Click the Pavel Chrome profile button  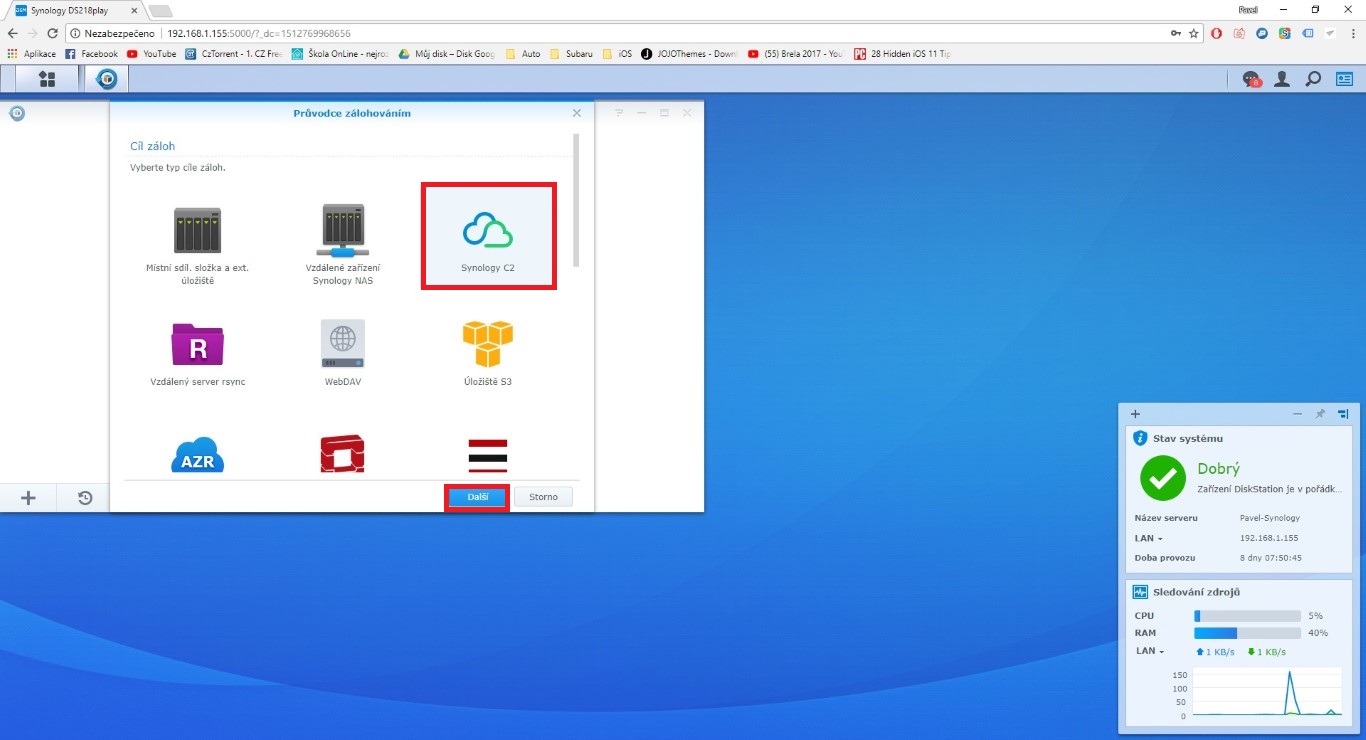click(1248, 9)
